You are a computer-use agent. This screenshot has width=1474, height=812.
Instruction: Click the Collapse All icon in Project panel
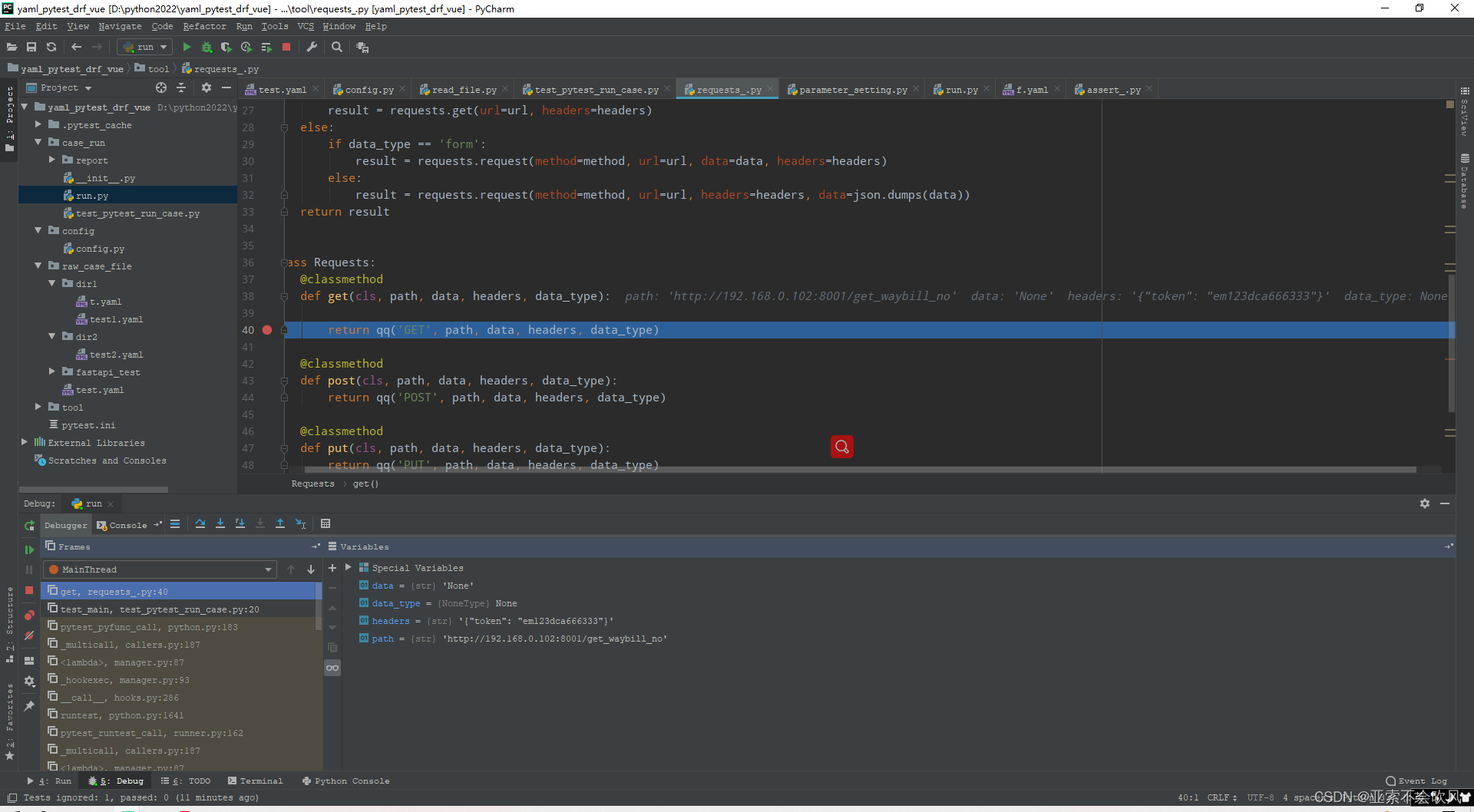tap(181, 87)
